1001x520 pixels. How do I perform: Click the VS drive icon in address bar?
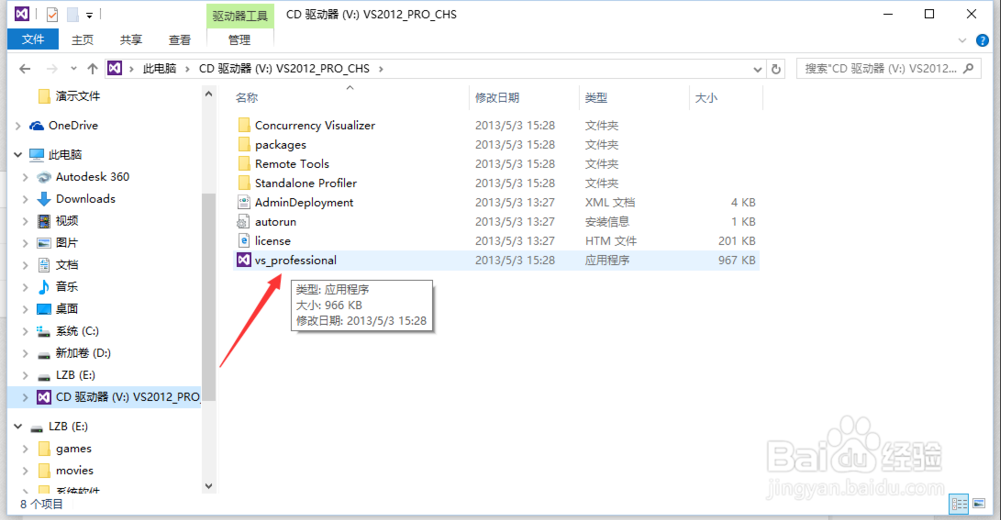point(114,68)
